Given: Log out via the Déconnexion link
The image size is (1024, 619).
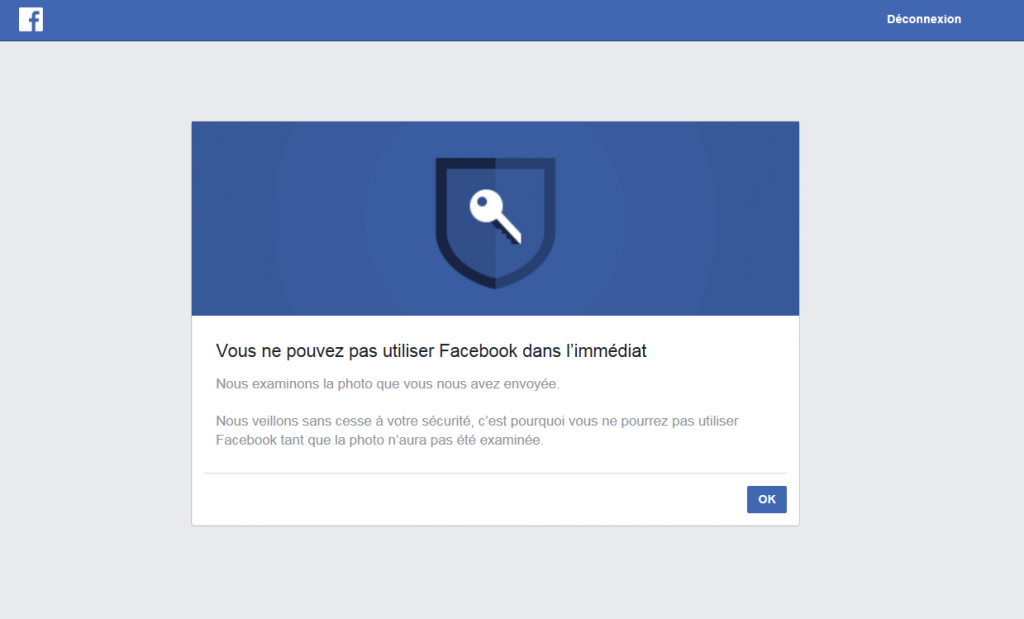Looking at the screenshot, I should pyautogui.click(x=923, y=20).
